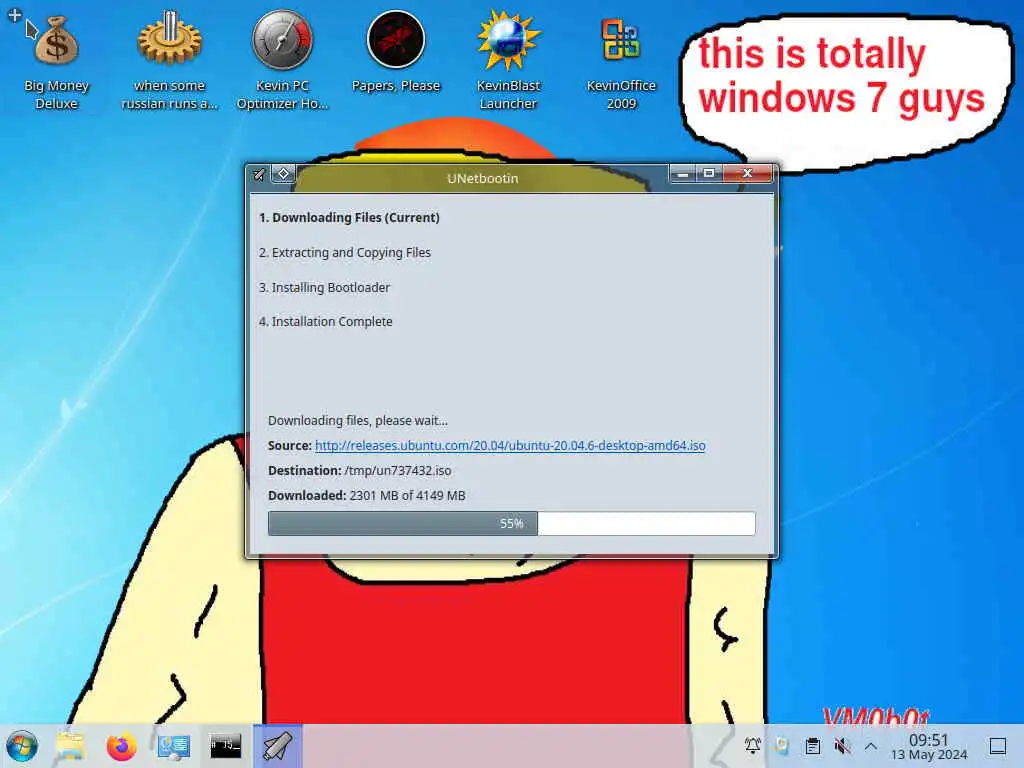Toggle the keep-on-all-desktops diamond button in title bar

coord(283,174)
